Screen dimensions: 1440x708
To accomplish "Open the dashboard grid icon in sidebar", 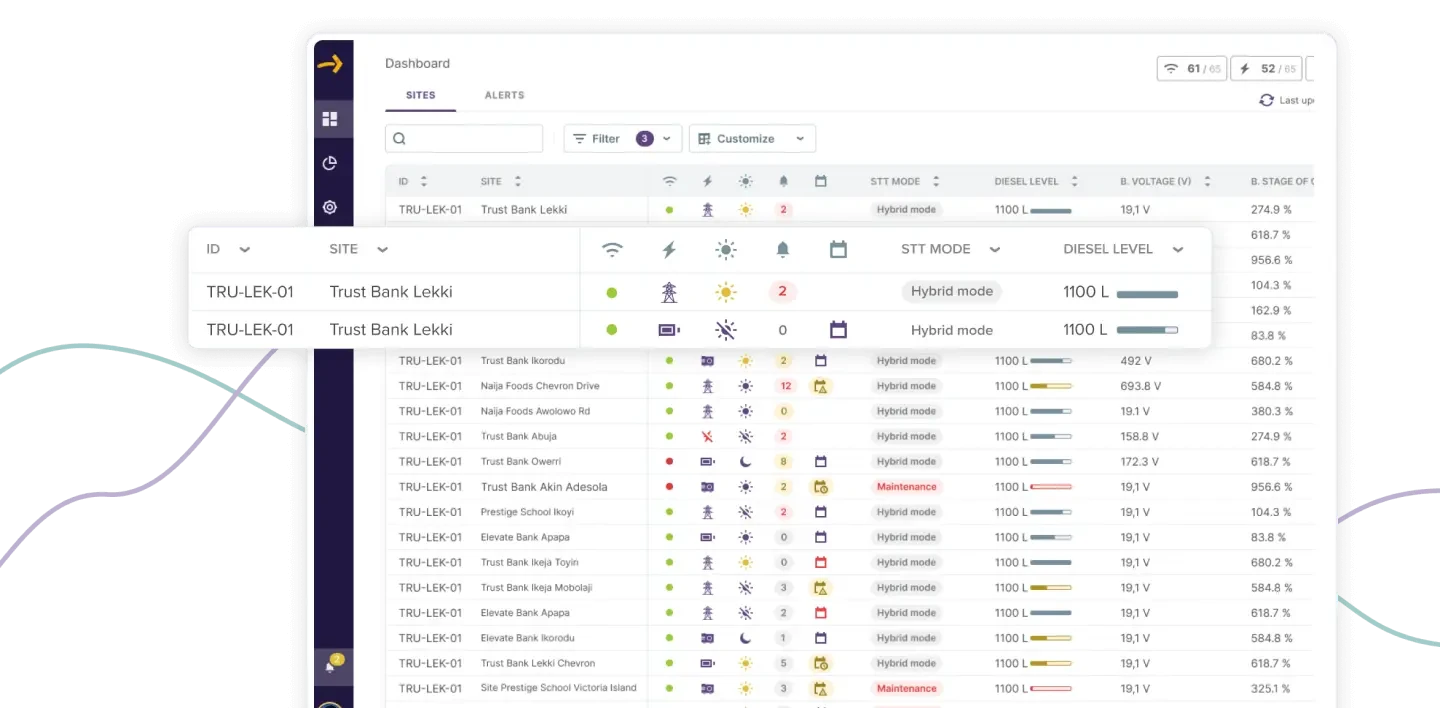I will (330, 119).
